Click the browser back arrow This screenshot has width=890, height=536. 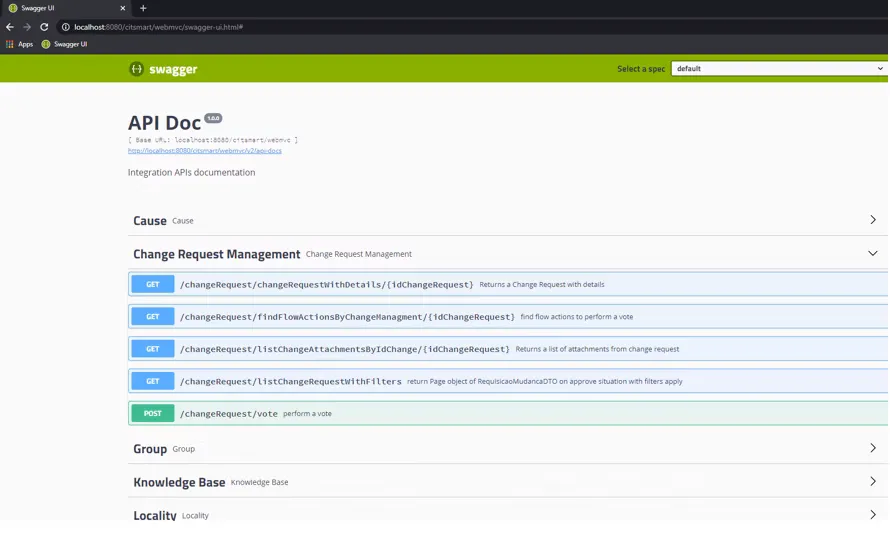[10, 27]
